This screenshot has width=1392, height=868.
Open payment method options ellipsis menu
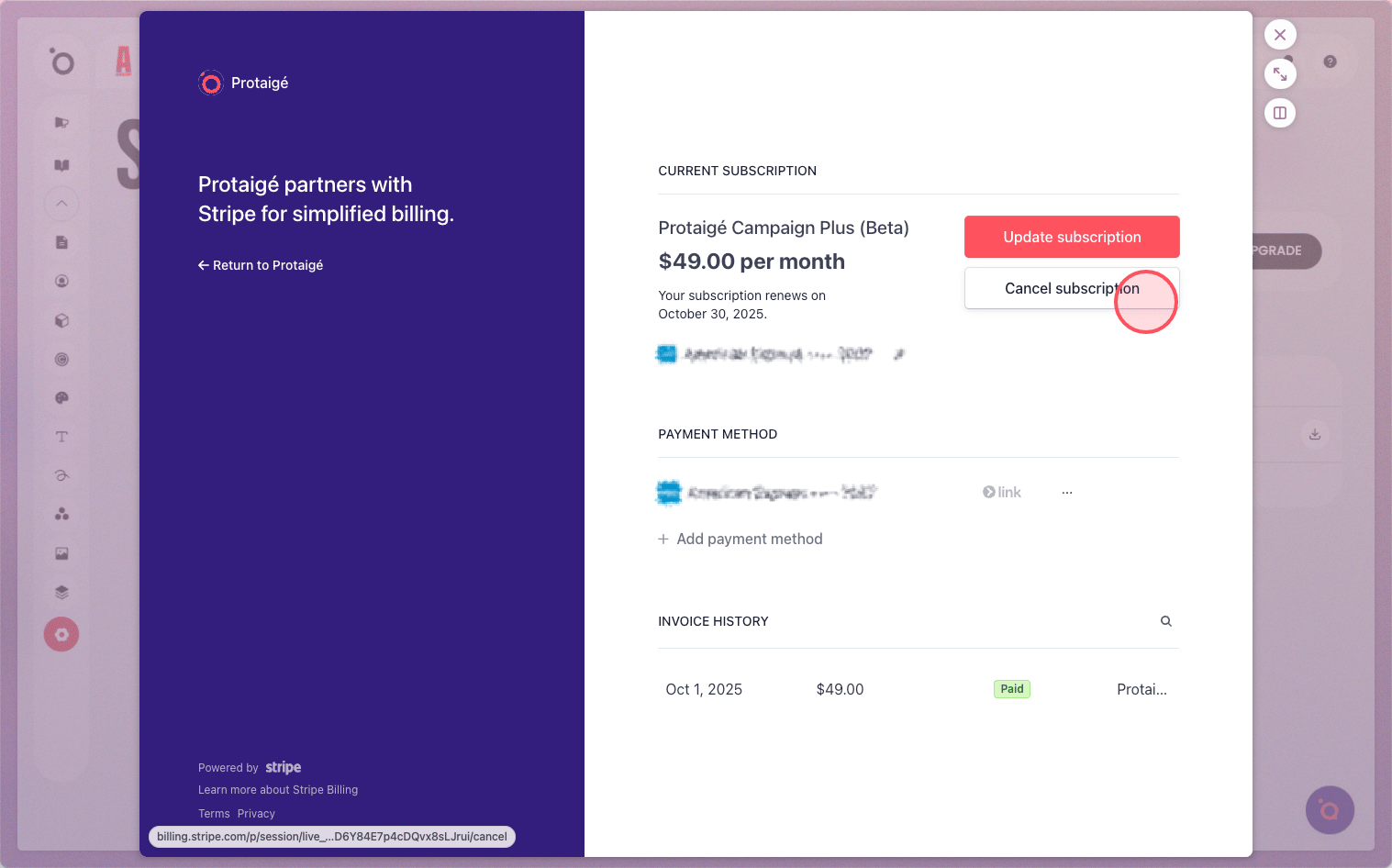coord(1067,493)
